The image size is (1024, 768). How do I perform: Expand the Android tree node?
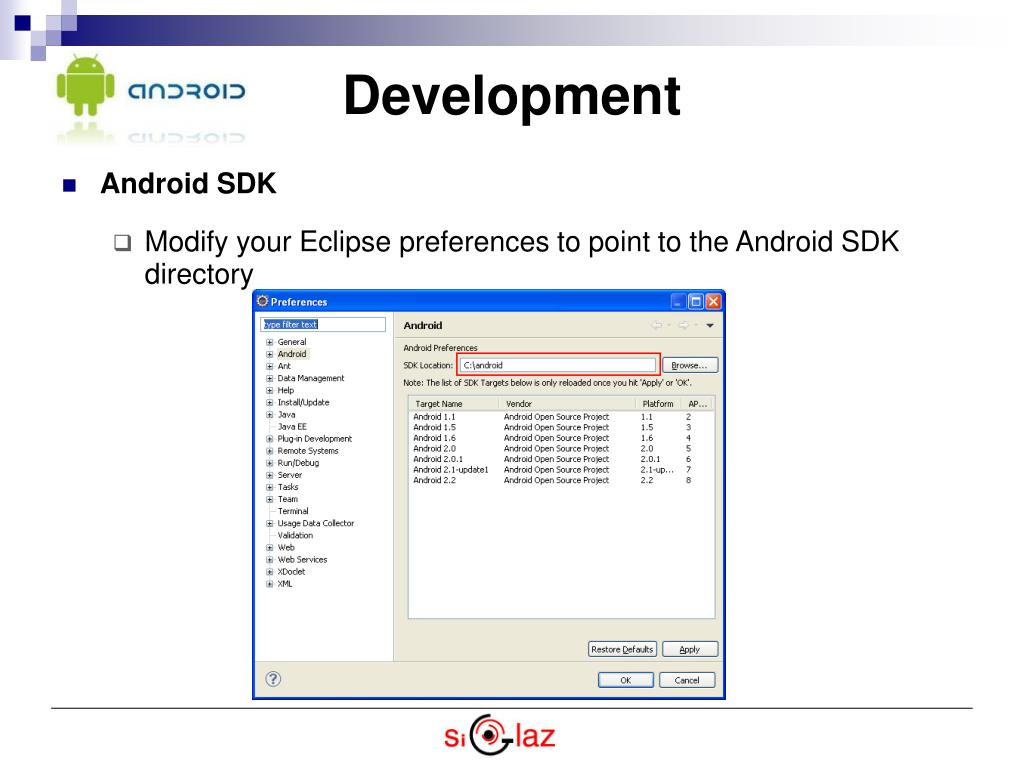click(x=270, y=354)
